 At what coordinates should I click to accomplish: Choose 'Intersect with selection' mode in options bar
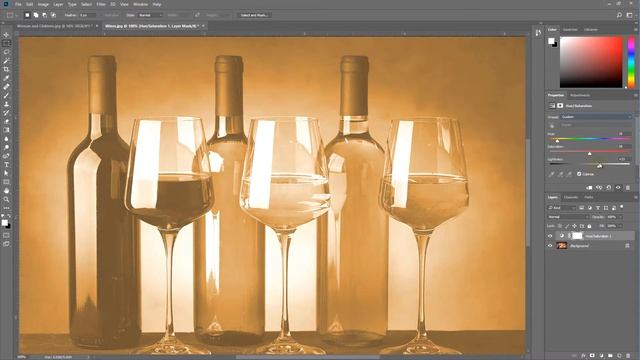pyautogui.click(x=53, y=15)
